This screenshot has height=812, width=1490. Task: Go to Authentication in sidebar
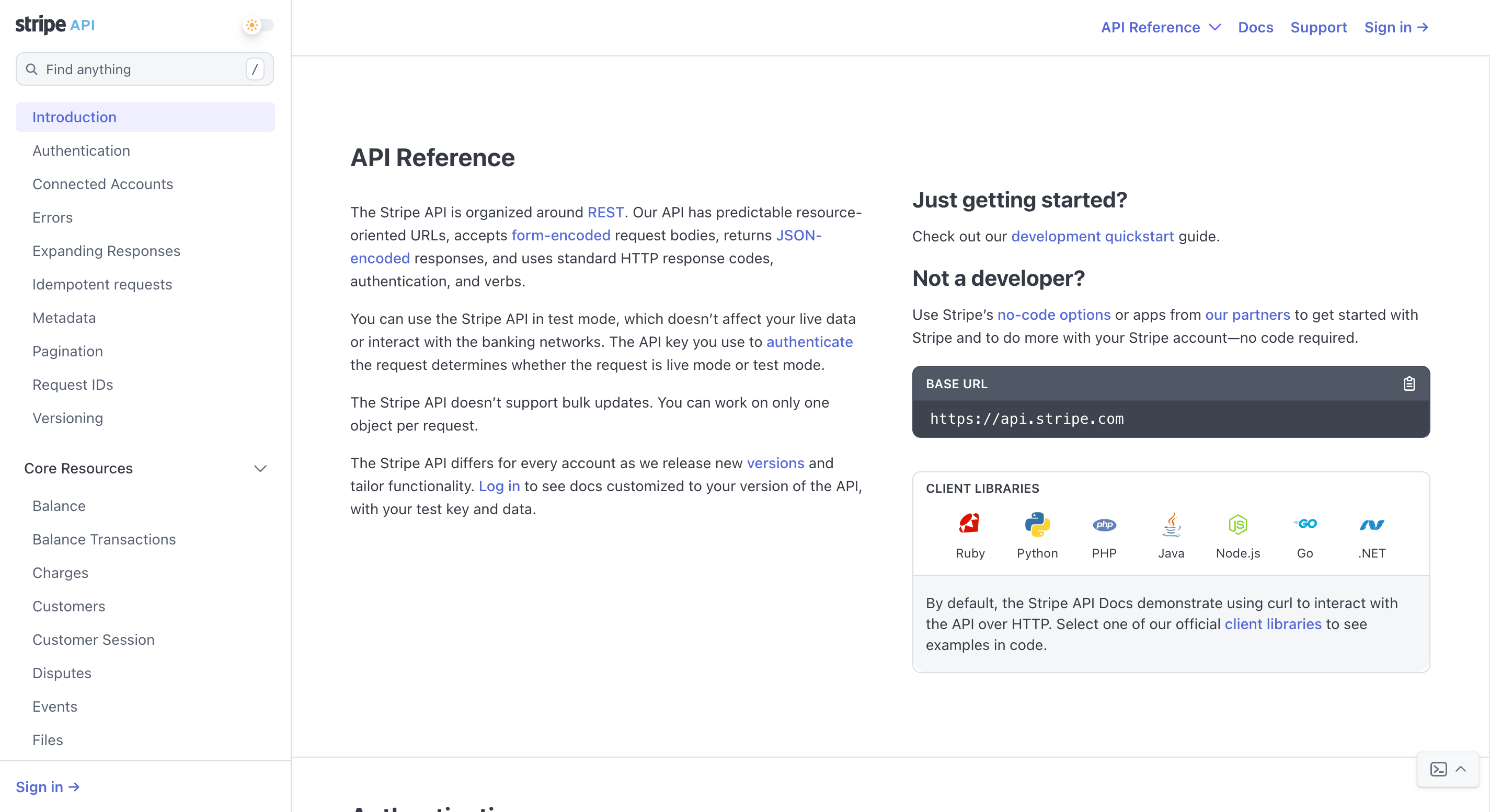[81, 150]
